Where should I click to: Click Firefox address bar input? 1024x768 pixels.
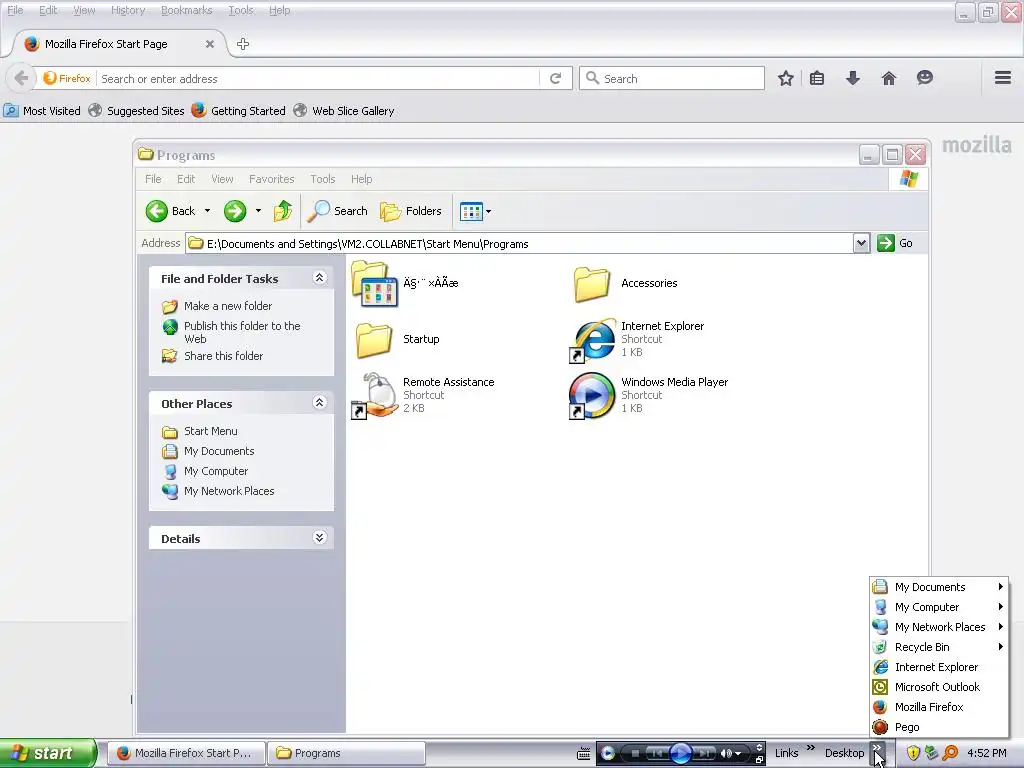tap(319, 78)
